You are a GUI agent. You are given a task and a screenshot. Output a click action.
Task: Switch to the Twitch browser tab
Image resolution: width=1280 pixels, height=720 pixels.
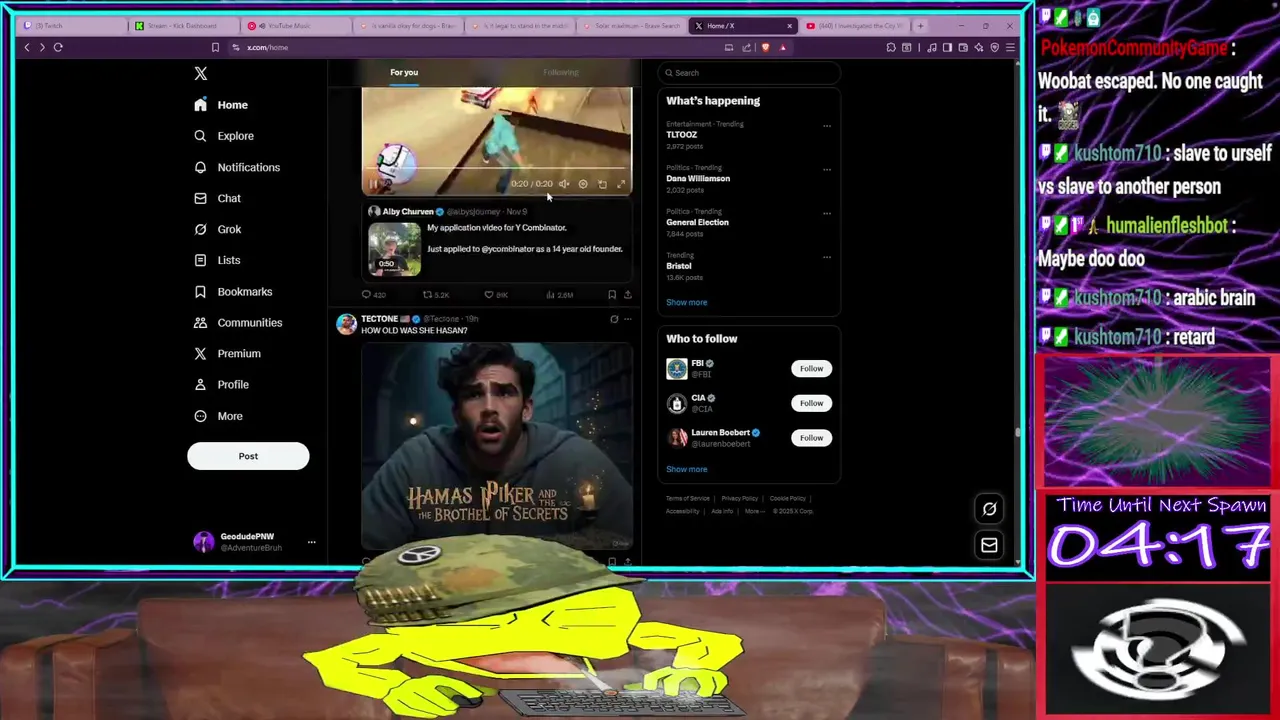click(x=74, y=26)
